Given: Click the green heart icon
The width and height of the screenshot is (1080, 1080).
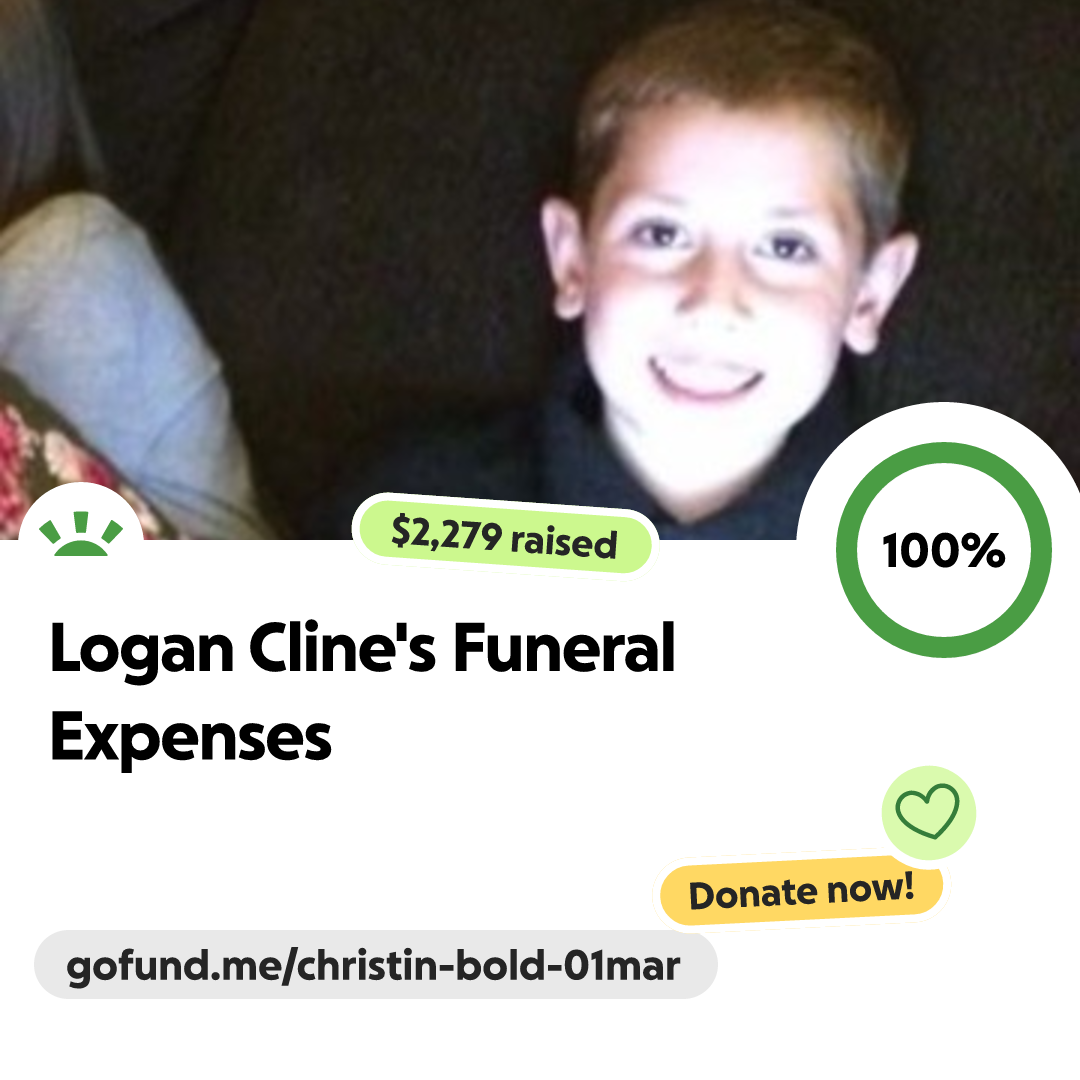Looking at the screenshot, I should [927, 811].
